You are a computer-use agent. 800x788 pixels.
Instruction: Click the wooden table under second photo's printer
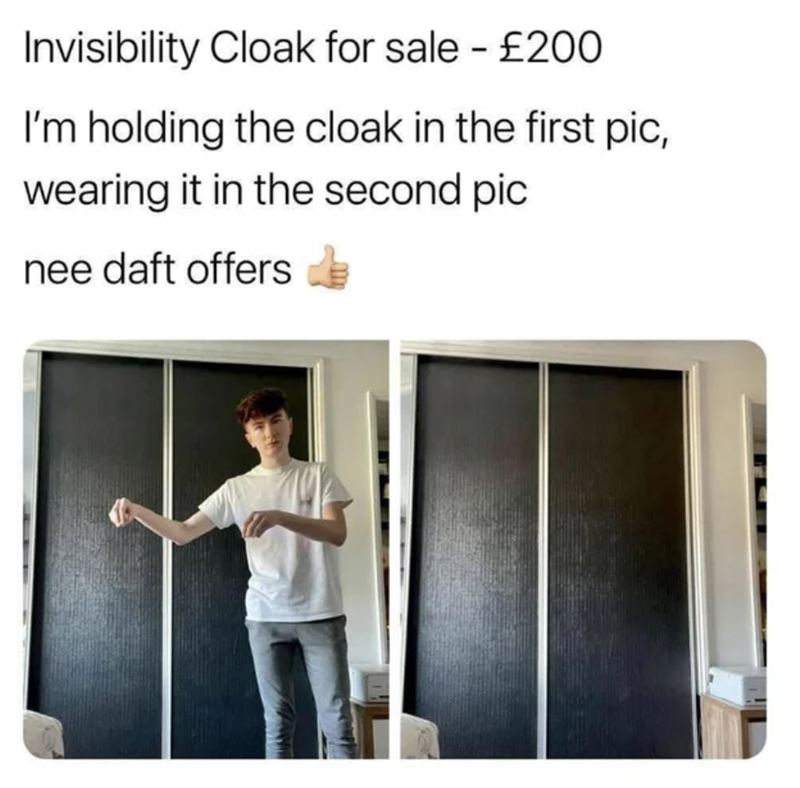coord(734,727)
